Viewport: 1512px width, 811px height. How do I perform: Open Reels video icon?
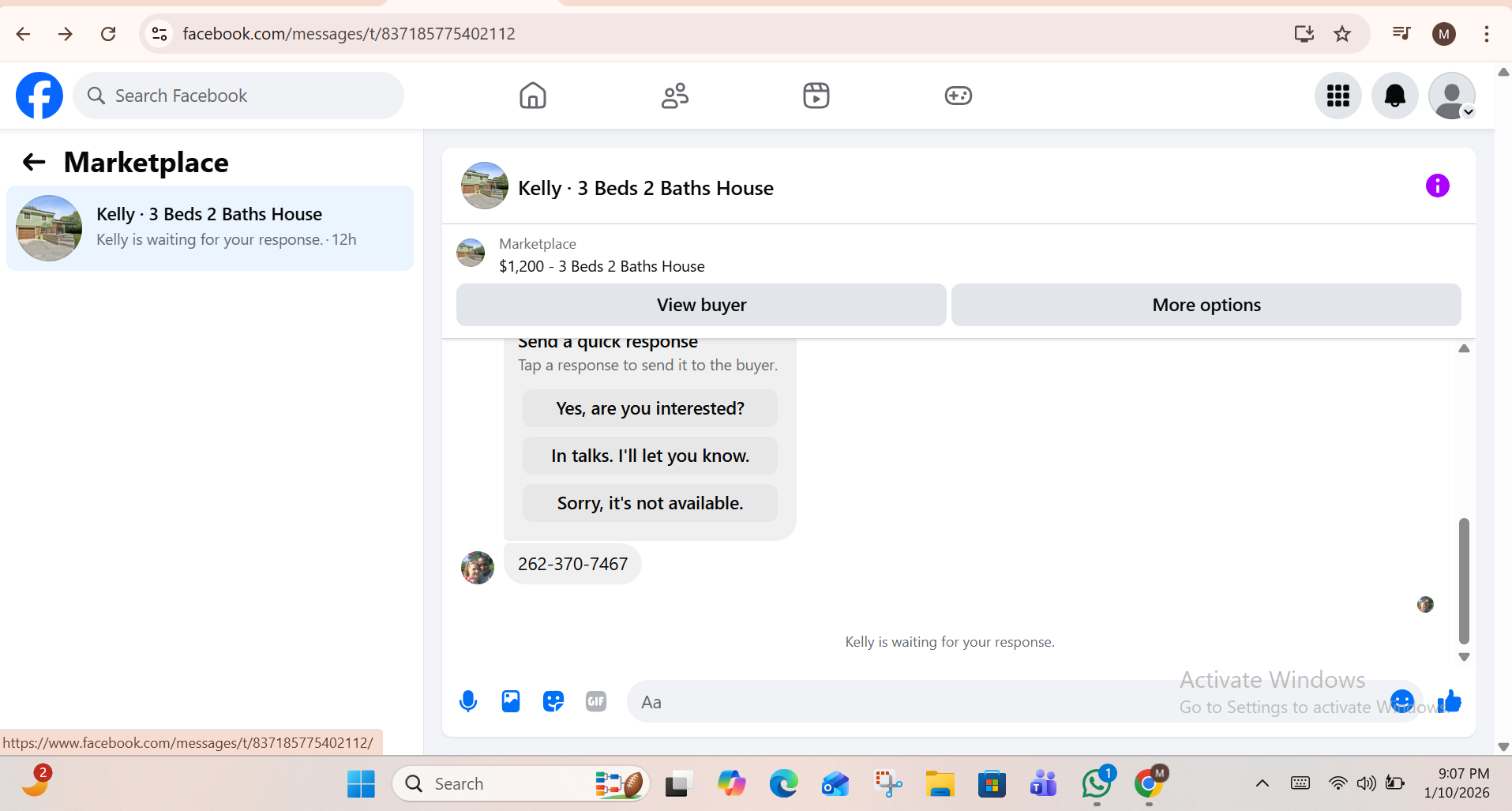click(816, 96)
